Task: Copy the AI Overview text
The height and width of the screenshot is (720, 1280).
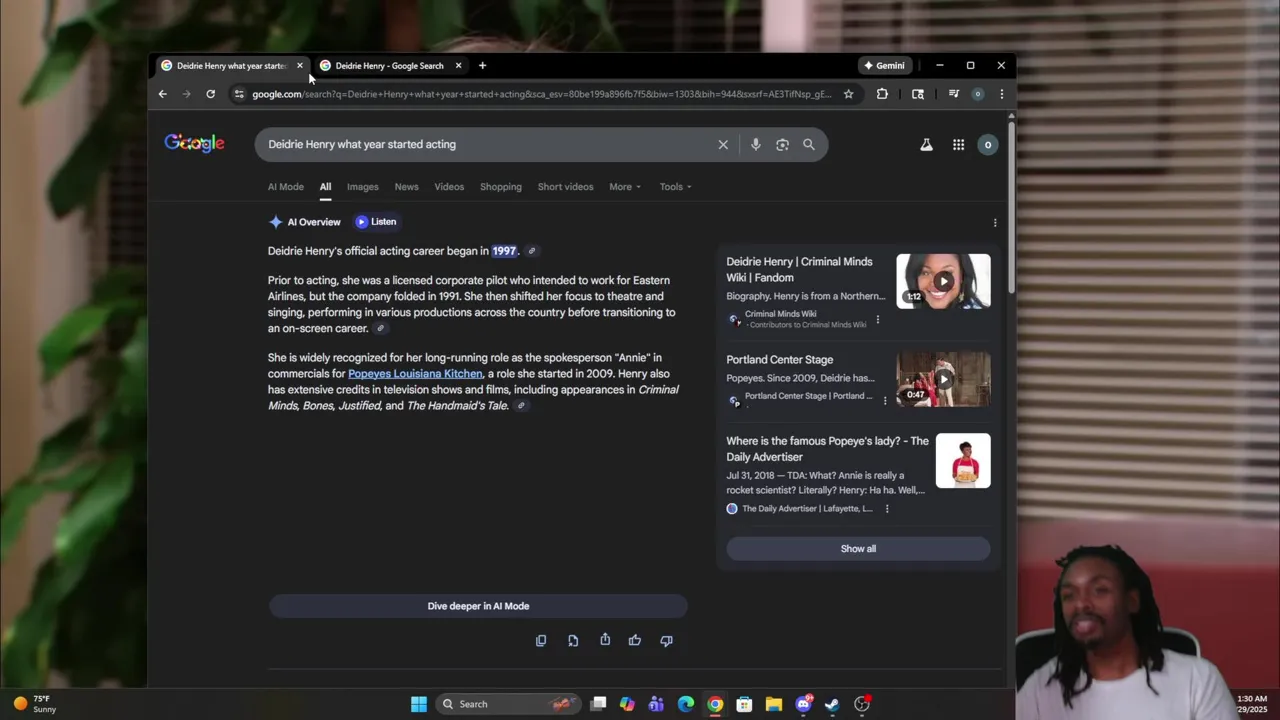Action: tap(541, 641)
